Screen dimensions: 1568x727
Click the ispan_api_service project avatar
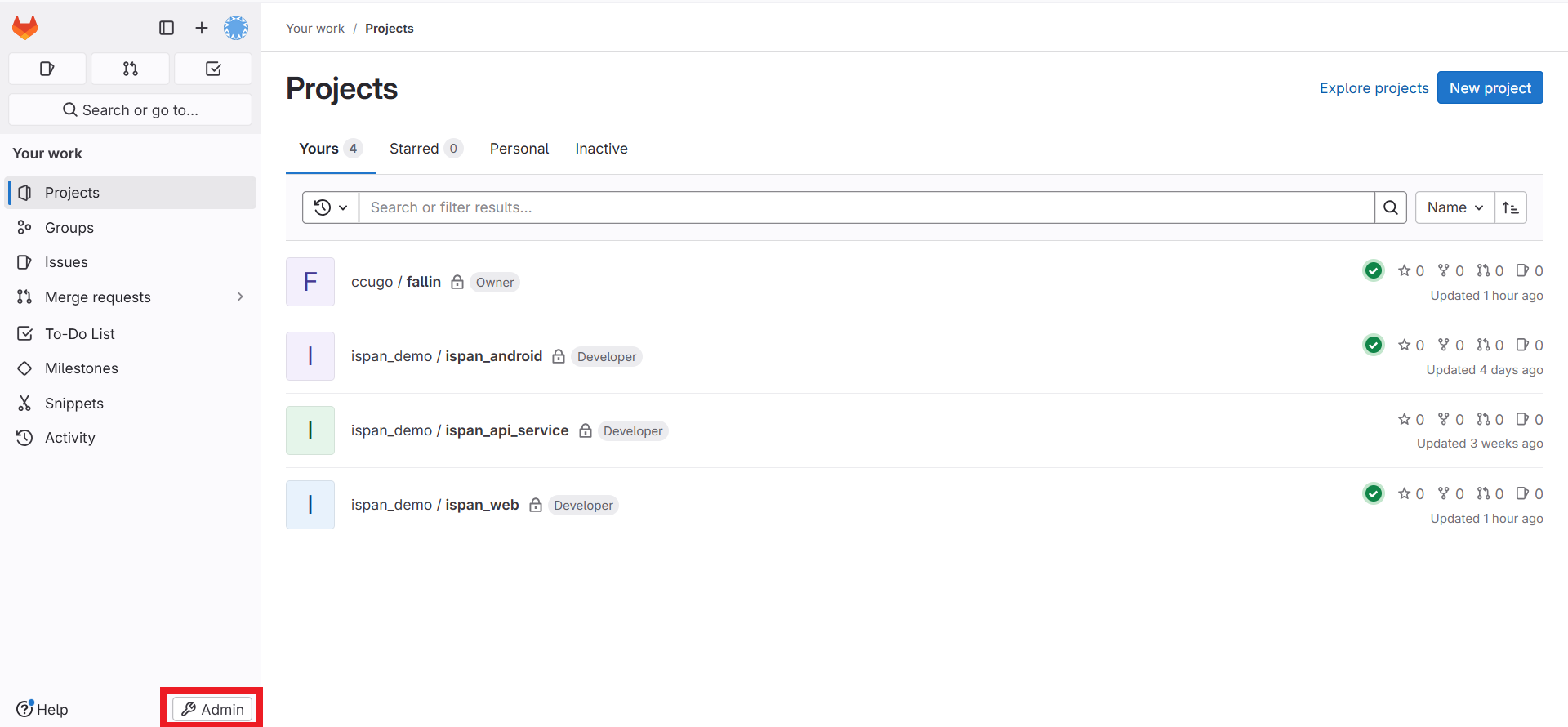pos(310,430)
